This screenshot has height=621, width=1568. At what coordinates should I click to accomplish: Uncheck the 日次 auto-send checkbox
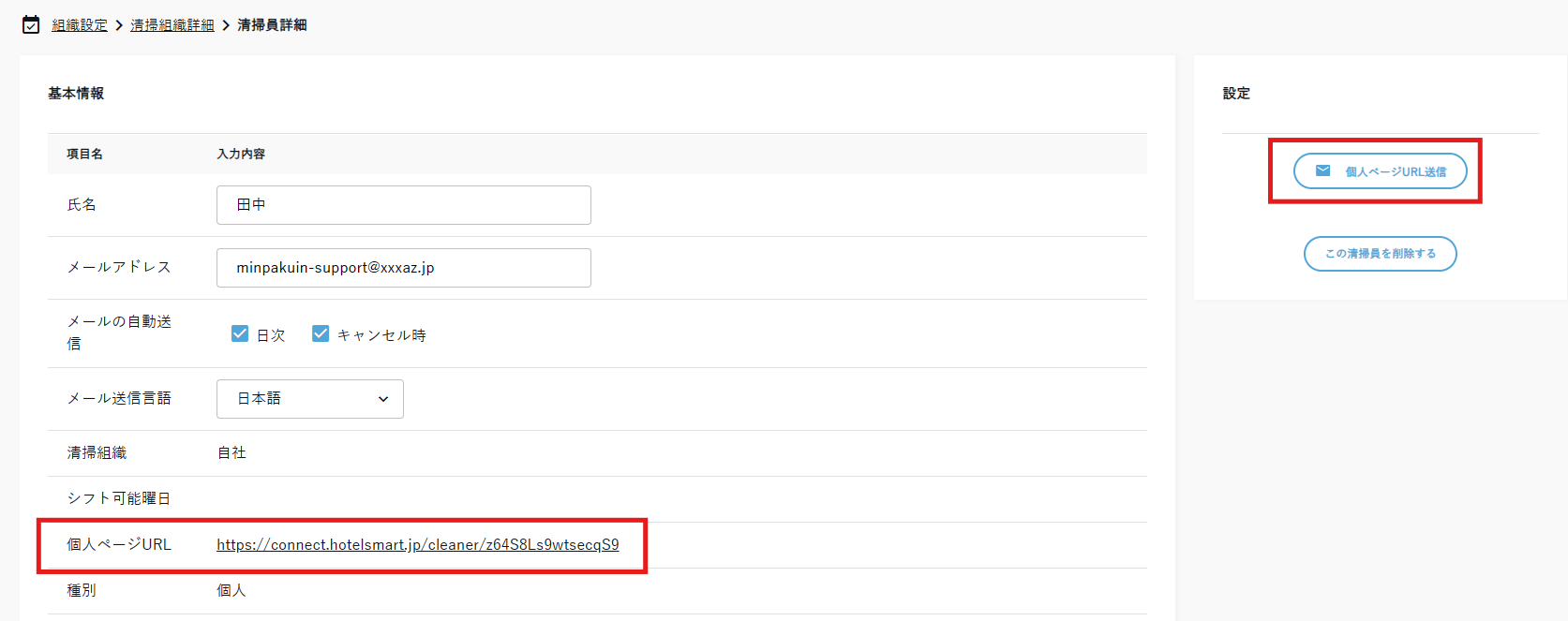[x=240, y=334]
